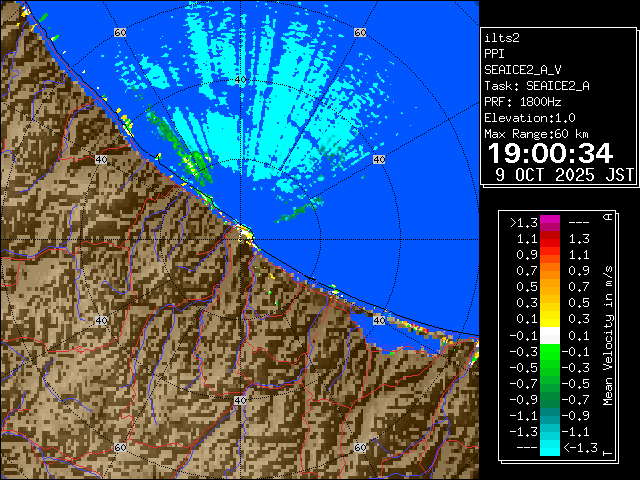Click the Task: SEAICE2_A line
Viewport: 640px width, 480px height.
(x=536, y=86)
